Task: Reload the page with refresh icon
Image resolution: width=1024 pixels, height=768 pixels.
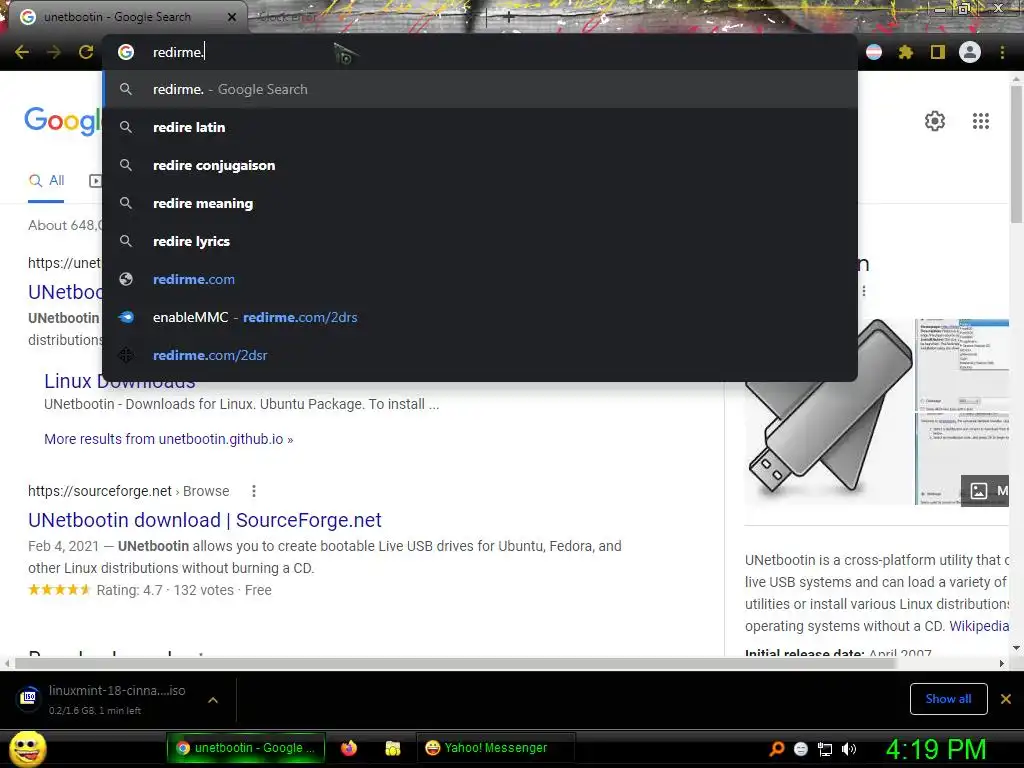Action: pos(86,52)
